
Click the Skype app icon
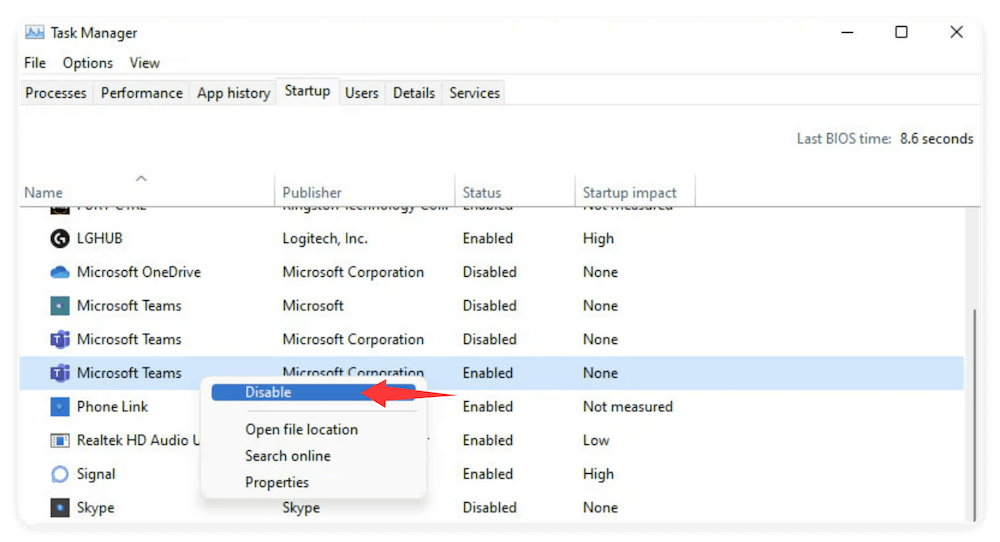59,508
